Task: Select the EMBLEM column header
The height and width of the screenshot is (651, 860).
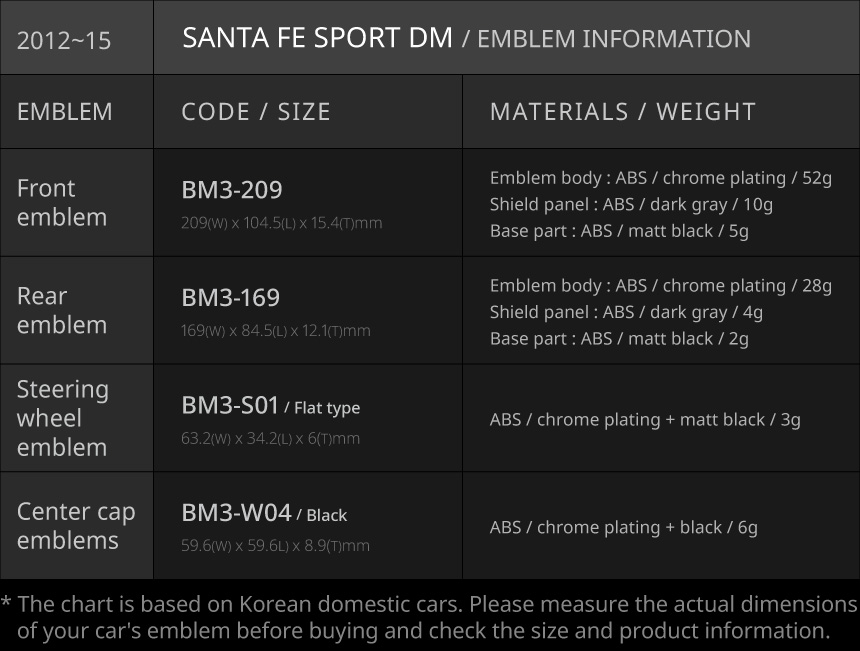Action: pyautogui.click(x=65, y=112)
